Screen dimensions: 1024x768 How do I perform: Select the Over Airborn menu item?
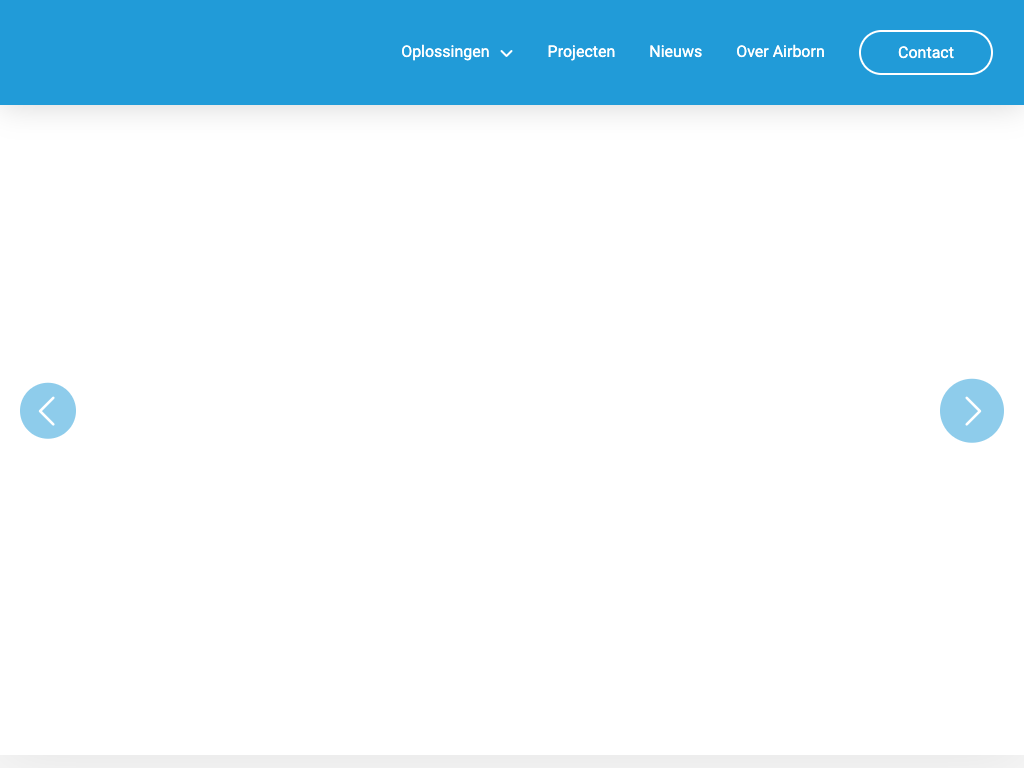click(780, 52)
